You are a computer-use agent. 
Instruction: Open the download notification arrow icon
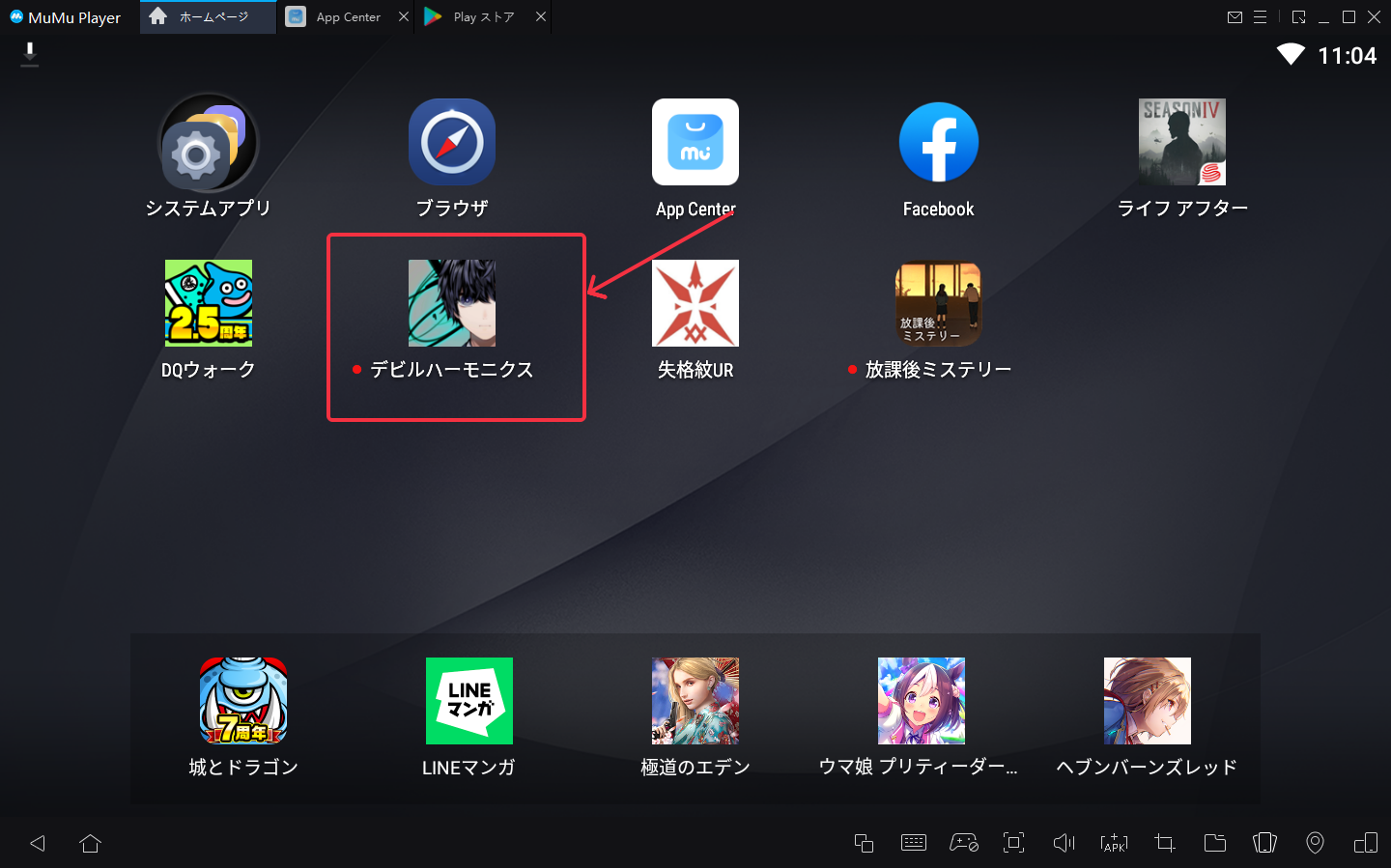(30, 54)
